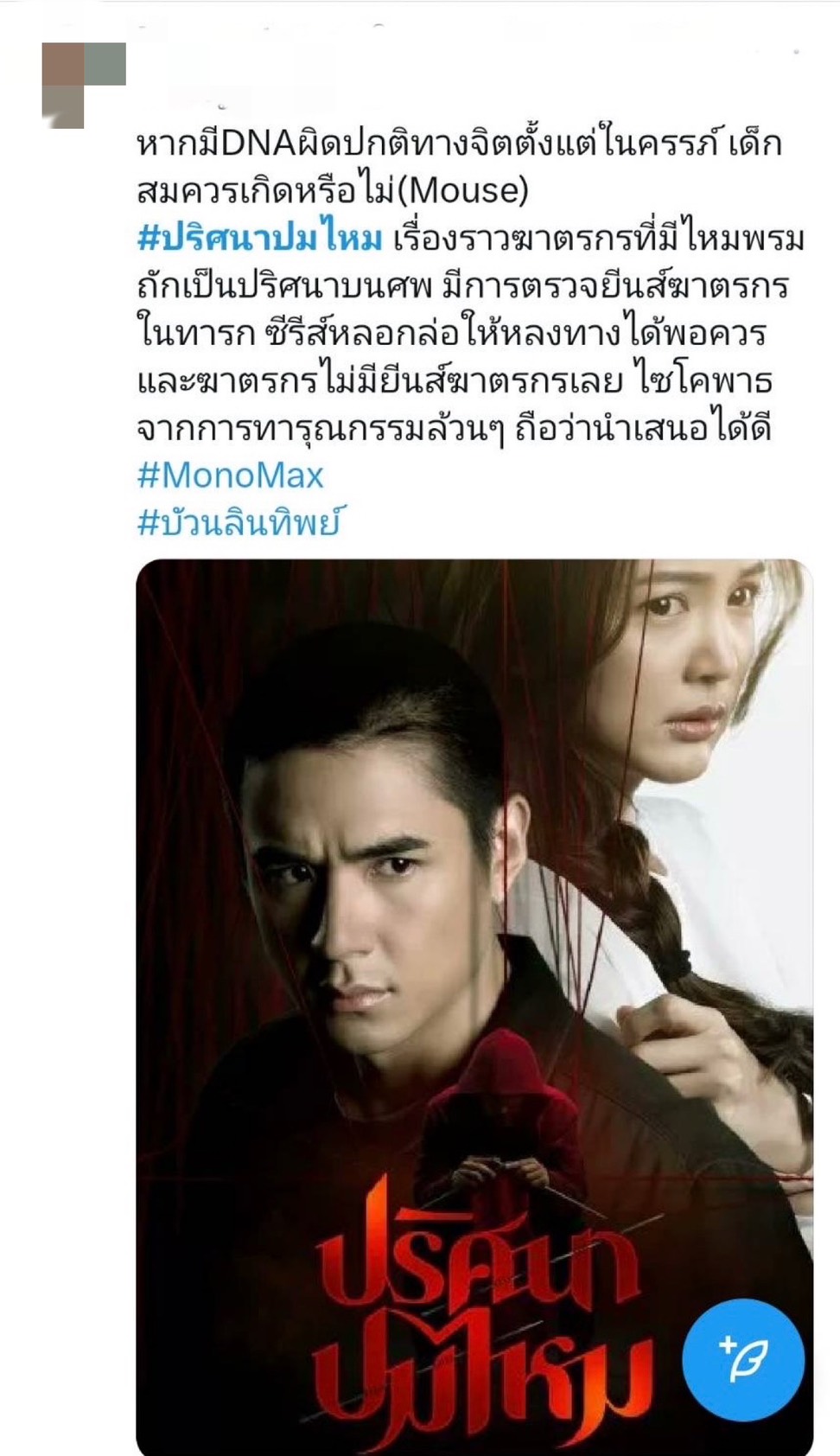Open the attached drama poster image
The width and height of the screenshot is (840, 1456).
tap(474, 1007)
